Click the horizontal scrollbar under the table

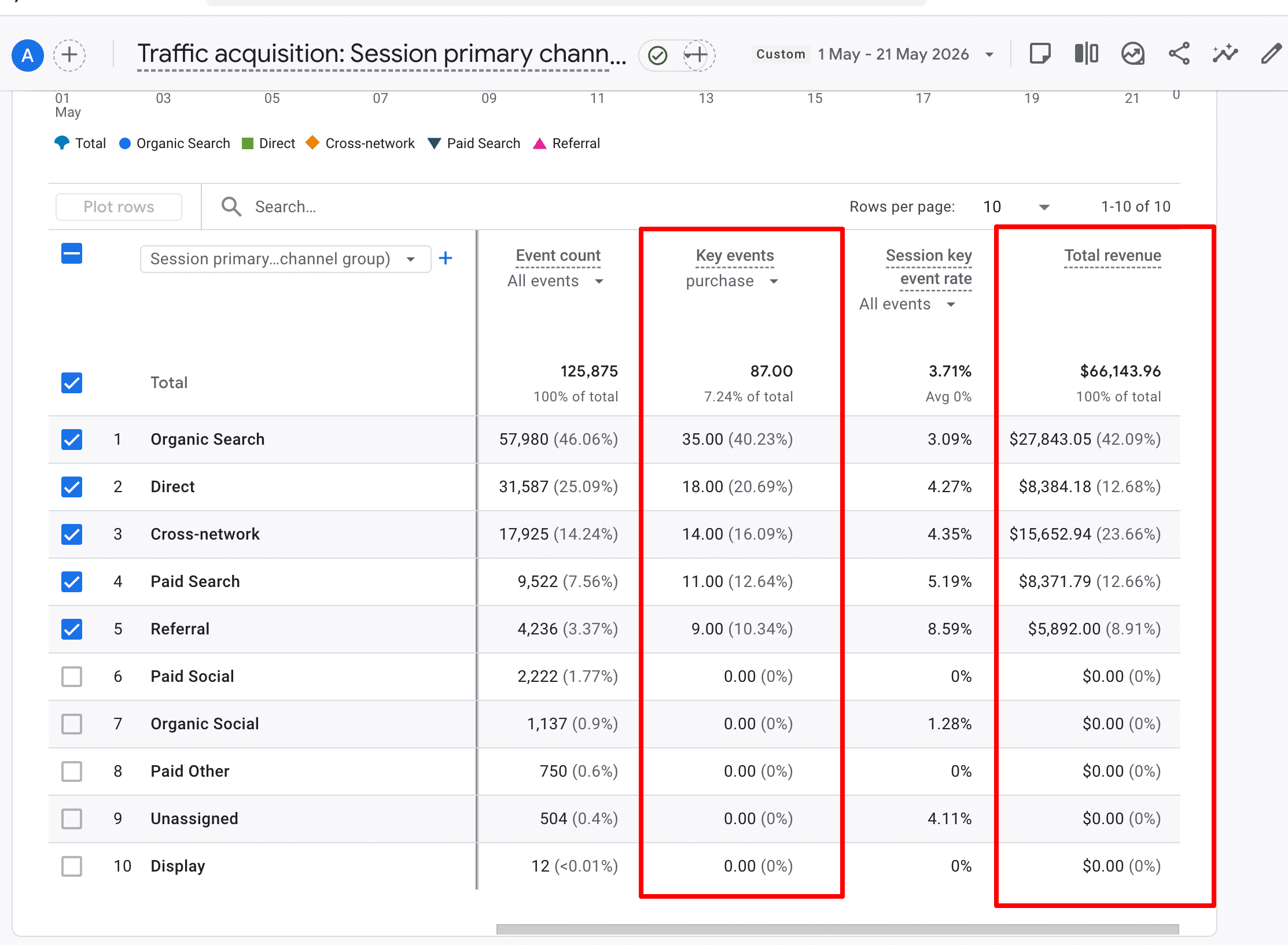837,929
